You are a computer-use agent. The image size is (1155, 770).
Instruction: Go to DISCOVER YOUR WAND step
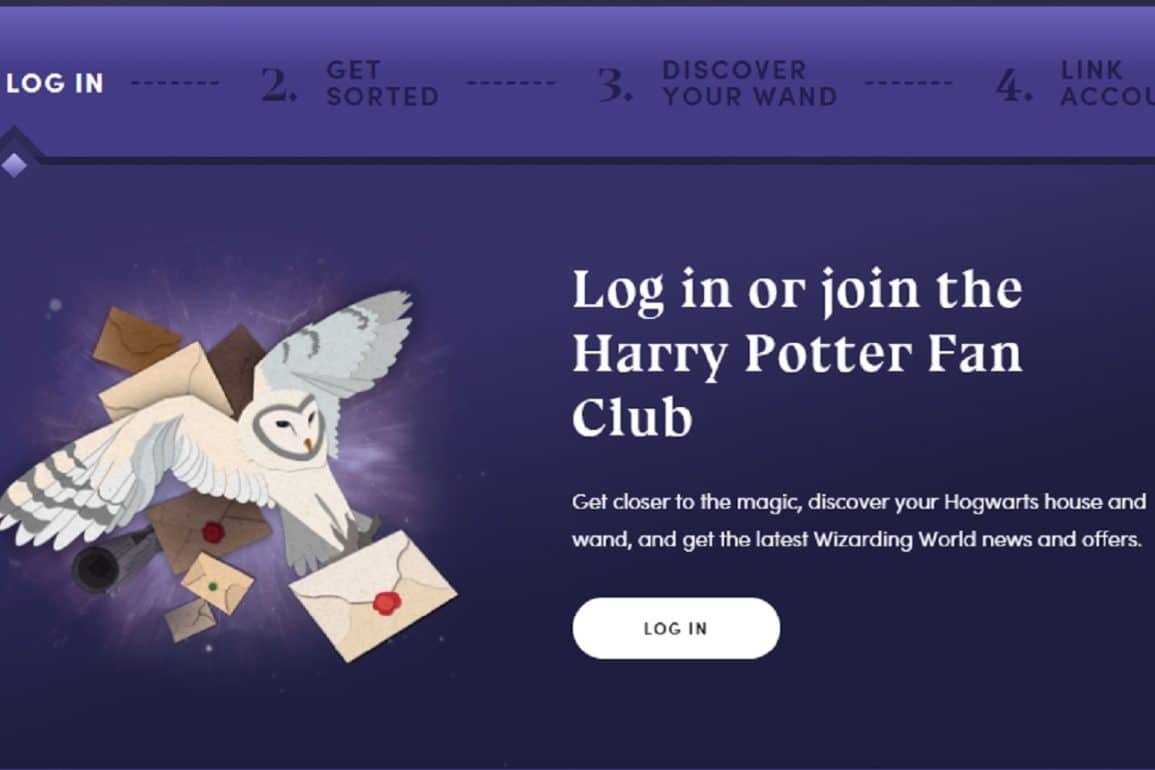click(x=749, y=83)
